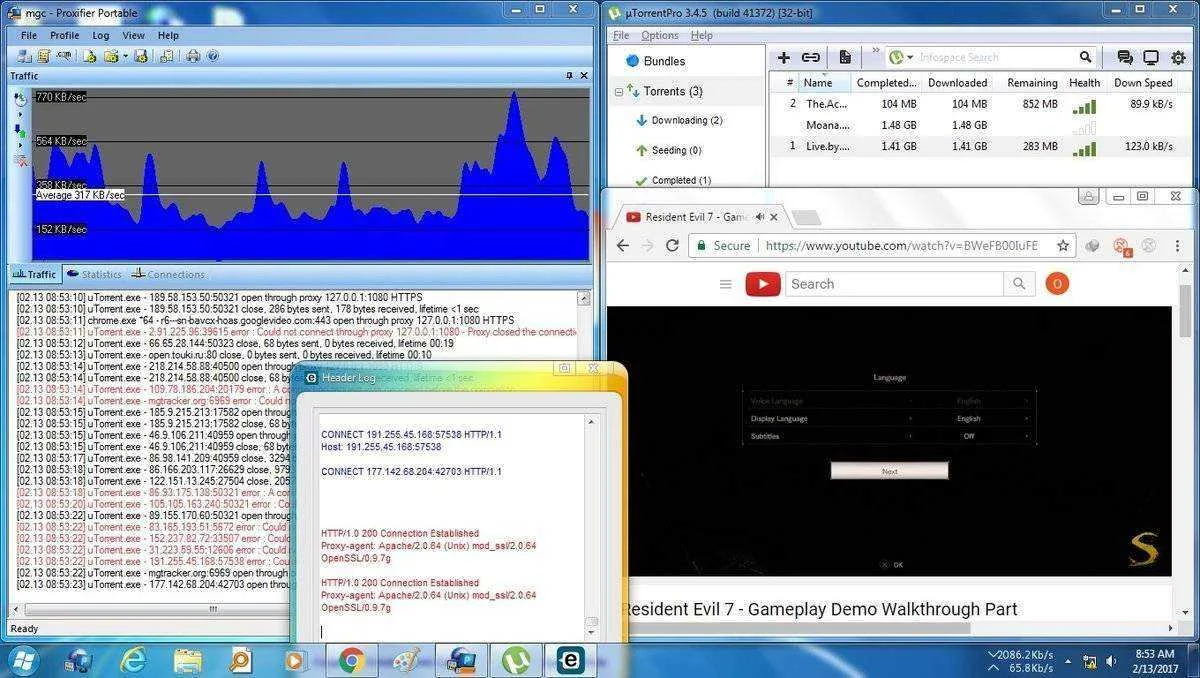Click YouTube search box

894,284
